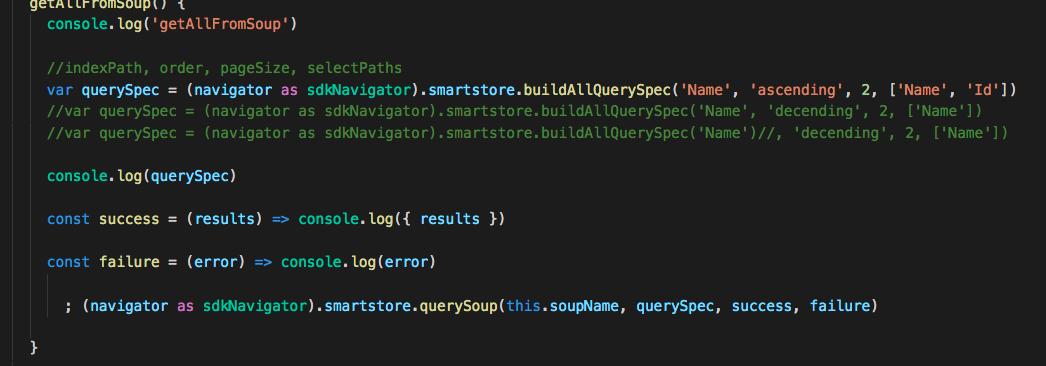Viewport: 1046px width, 366px height.
Task: Click console.log(querySpec) statement
Action: pos(142,177)
